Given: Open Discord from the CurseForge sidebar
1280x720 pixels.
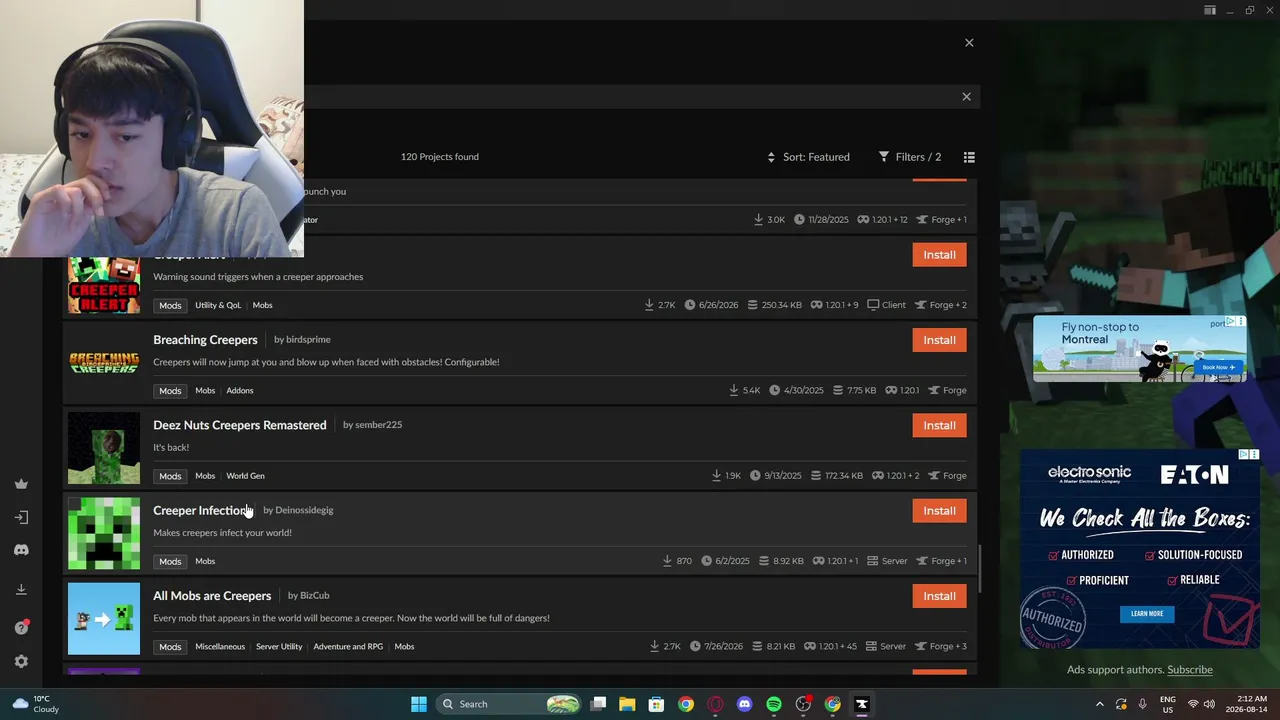Looking at the screenshot, I should click(21, 550).
